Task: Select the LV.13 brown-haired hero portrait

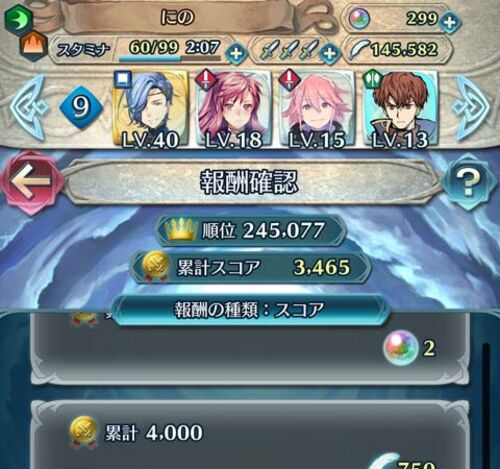Action: [400, 109]
